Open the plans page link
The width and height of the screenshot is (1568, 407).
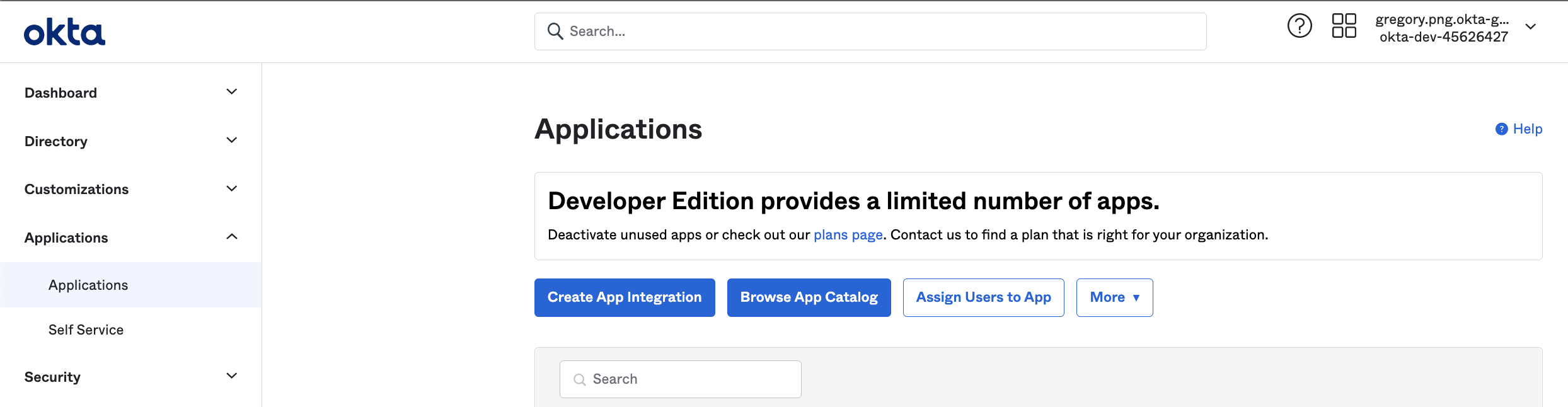click(x=848, y=235)
